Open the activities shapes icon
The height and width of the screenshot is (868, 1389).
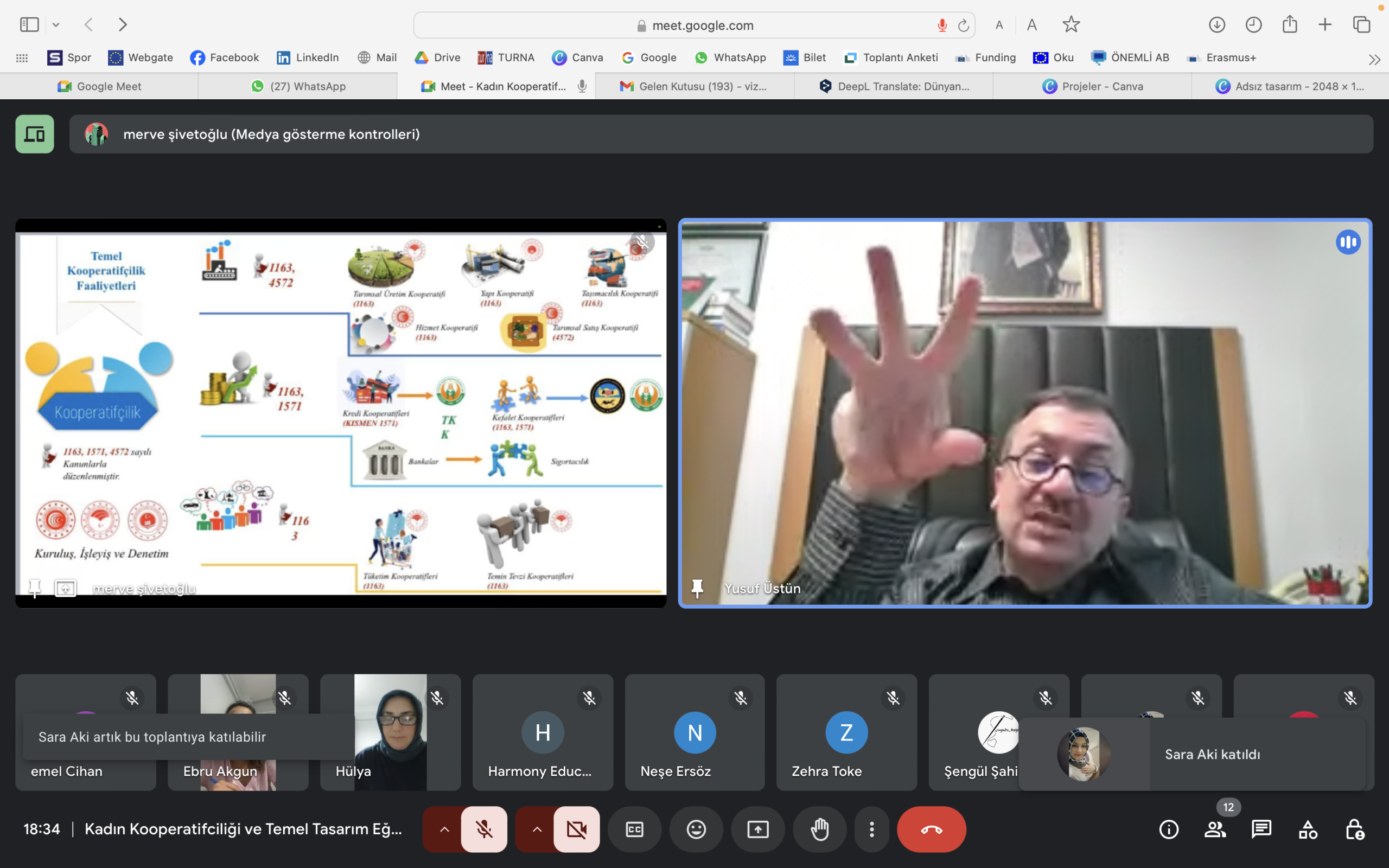(1308, 829)
